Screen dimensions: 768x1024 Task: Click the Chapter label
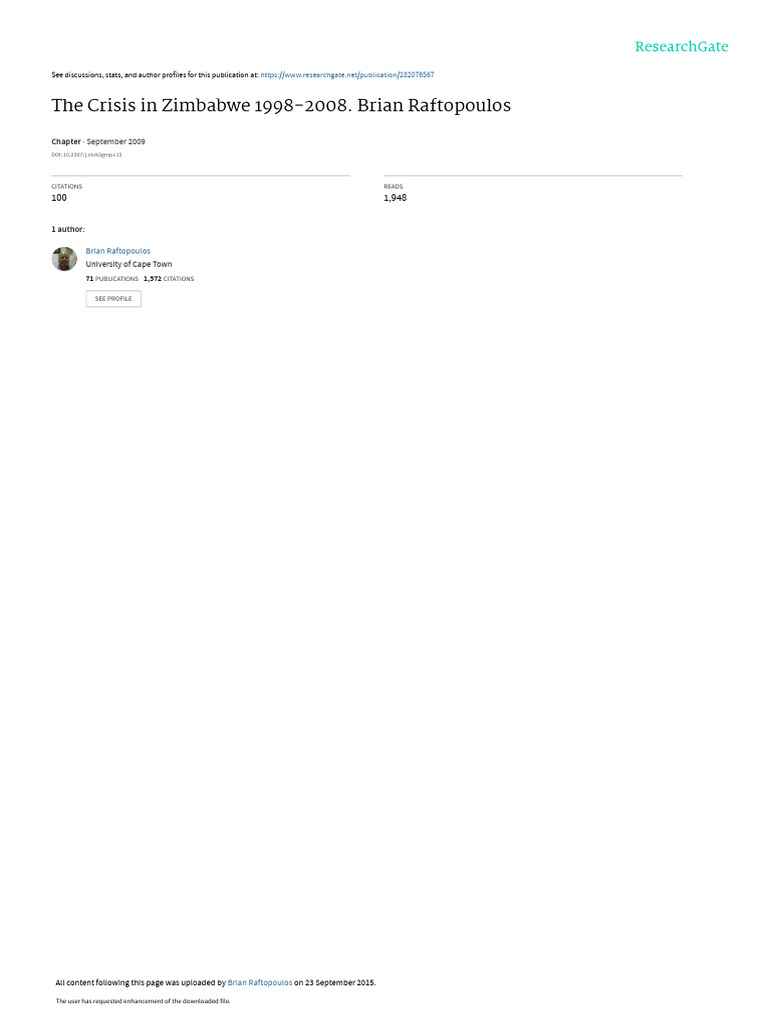66,141
